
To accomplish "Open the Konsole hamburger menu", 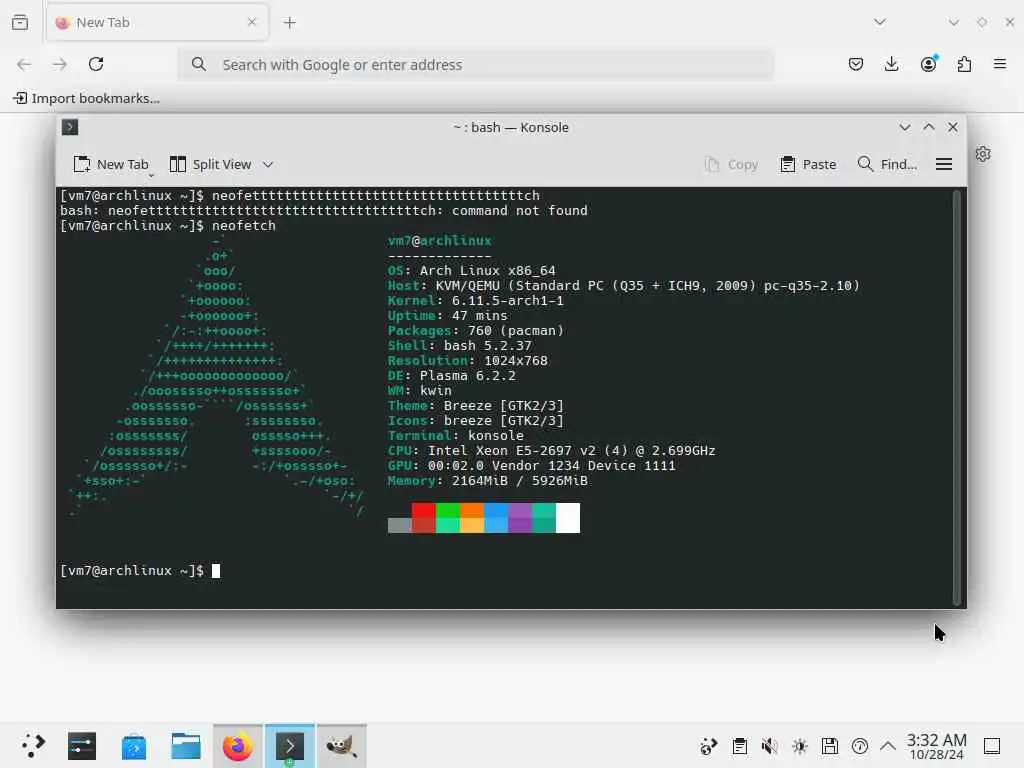I will pyautogui.click(x=944, y=165).
